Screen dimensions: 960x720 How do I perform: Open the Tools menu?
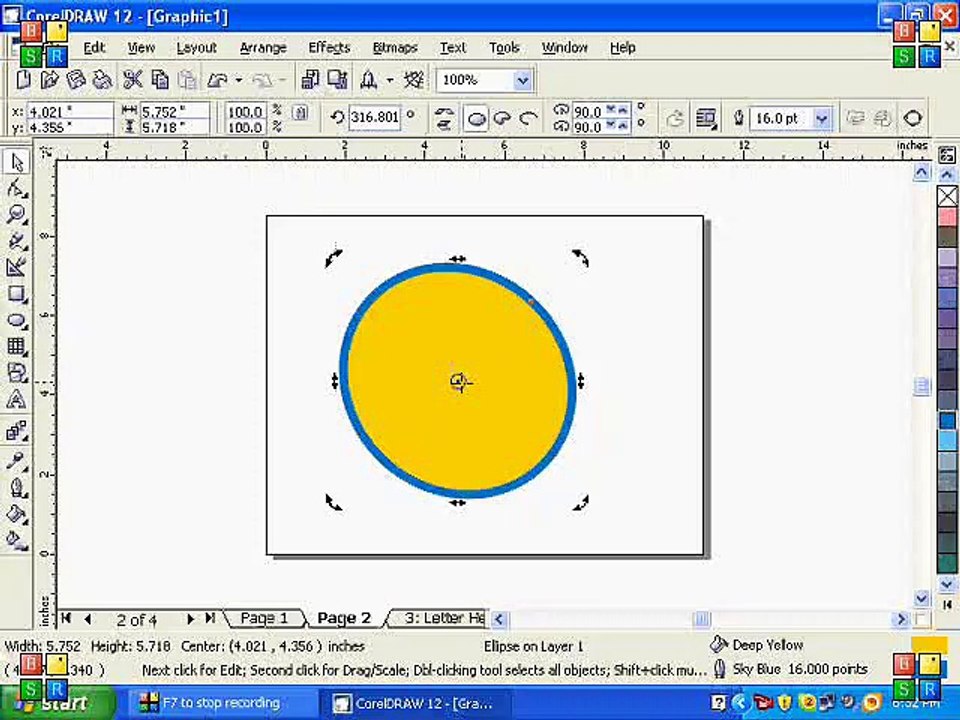[x=504, y=48]
